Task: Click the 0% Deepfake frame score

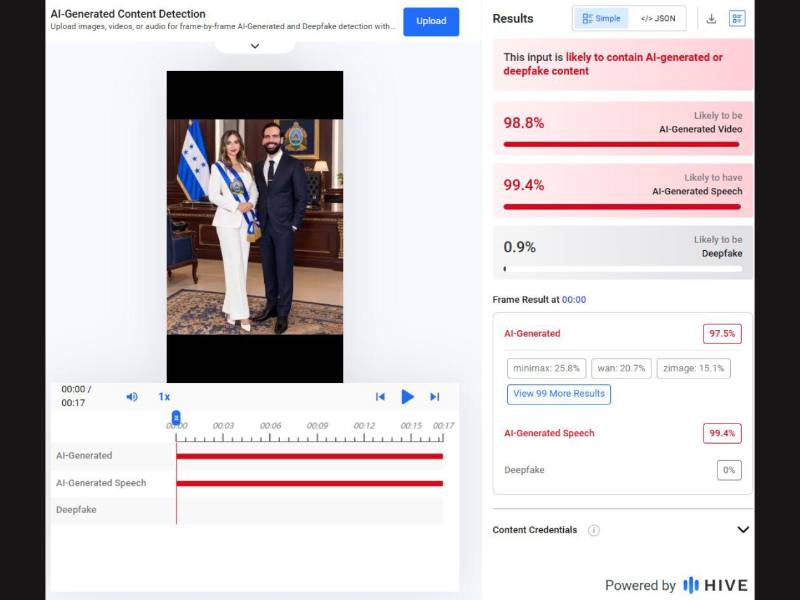Action: point(729,470)
